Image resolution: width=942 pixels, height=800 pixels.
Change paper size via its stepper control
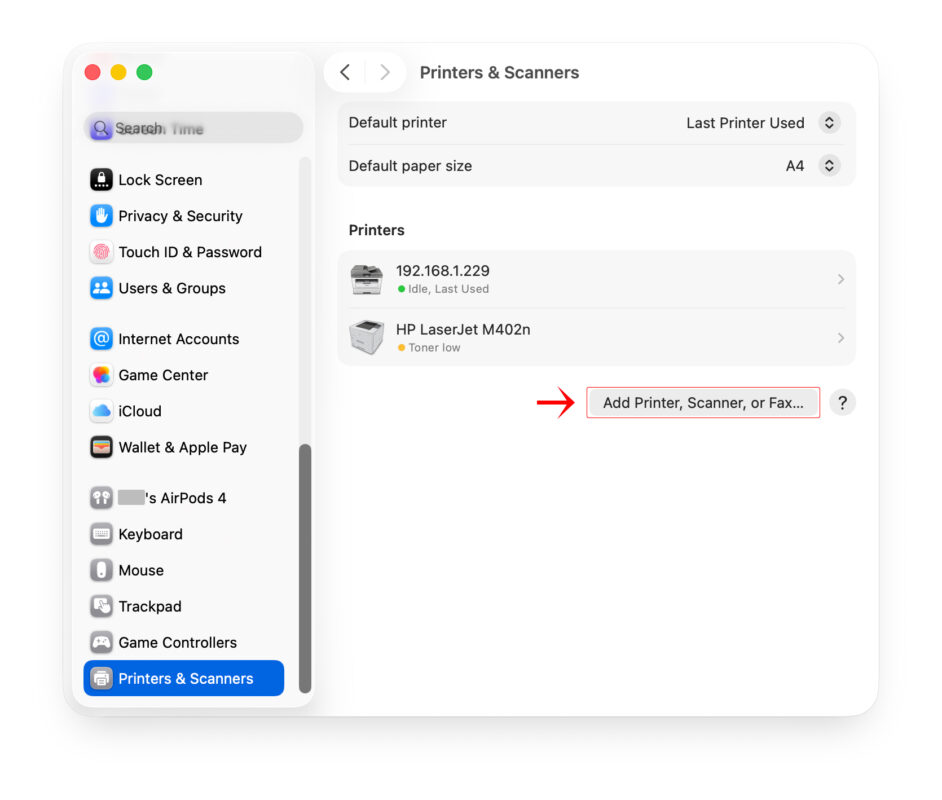tap(829, 165)
